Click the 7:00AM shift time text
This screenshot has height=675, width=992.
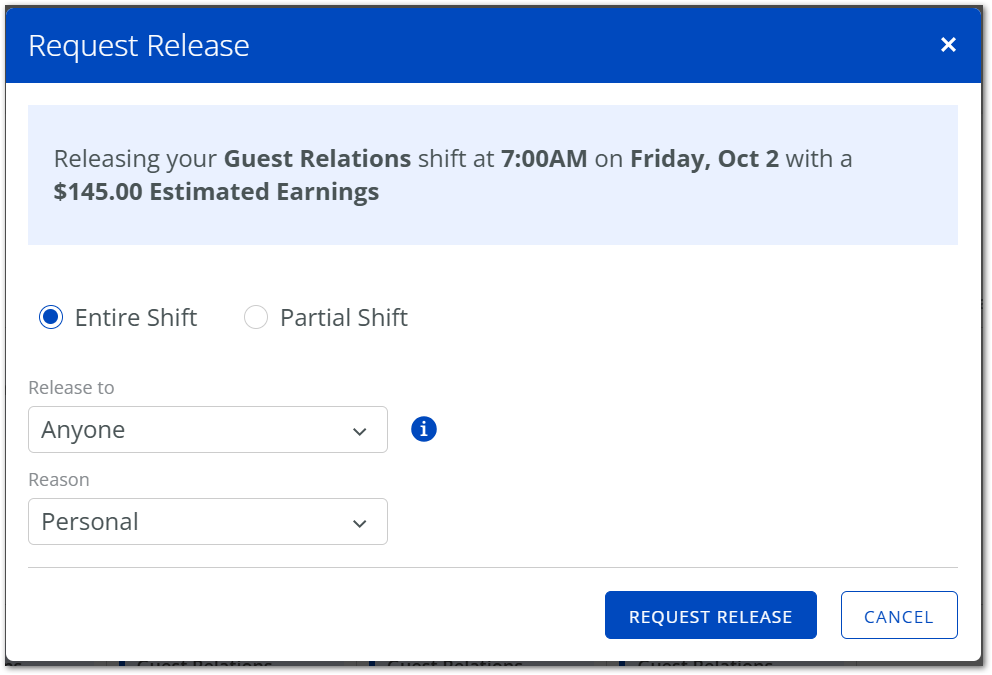click(544, 159)
